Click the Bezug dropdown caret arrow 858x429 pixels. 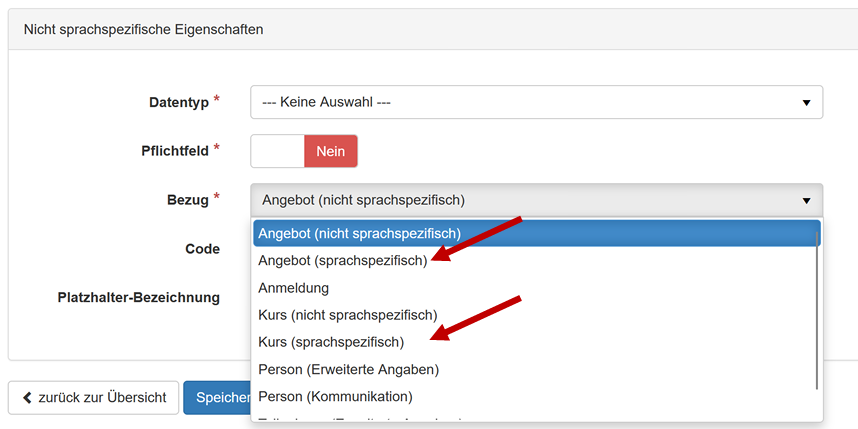806,200
